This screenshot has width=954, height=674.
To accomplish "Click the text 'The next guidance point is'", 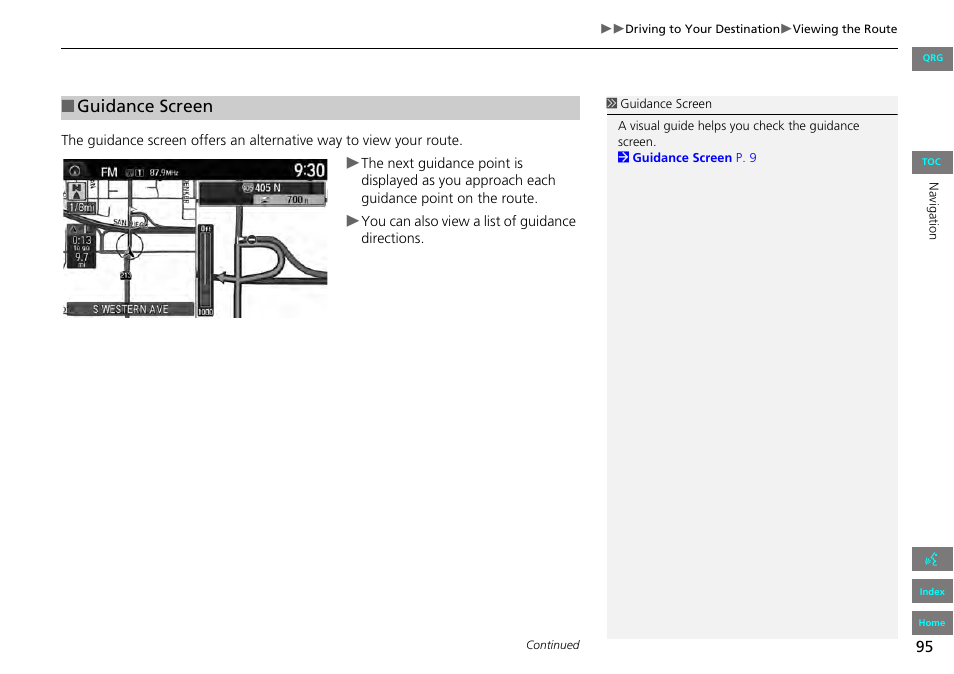I will [442, 164].
